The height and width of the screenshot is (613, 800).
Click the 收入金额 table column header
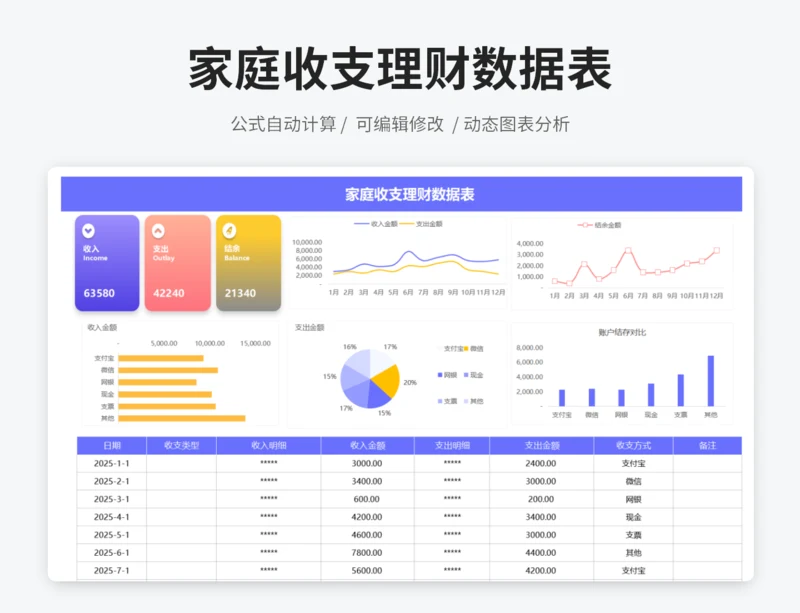367,446
